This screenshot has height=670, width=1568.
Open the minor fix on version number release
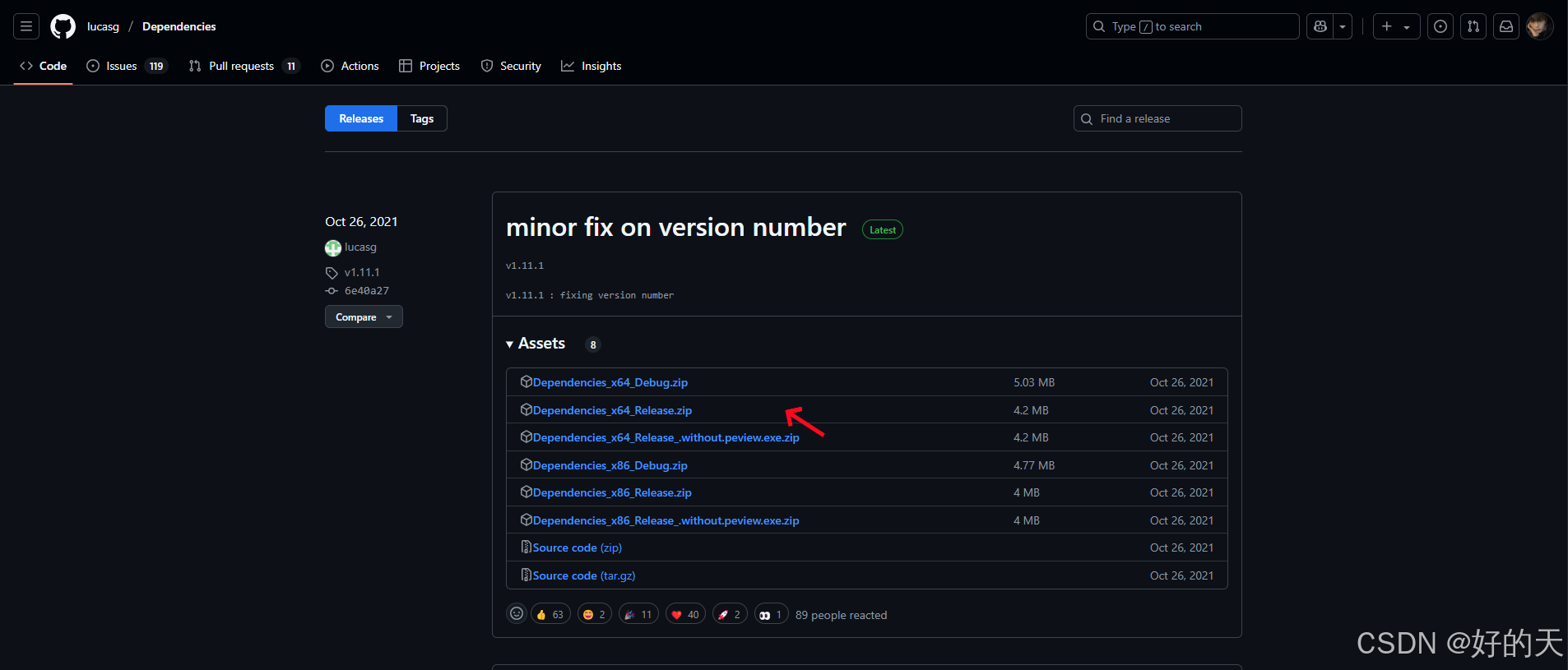pos(676,228)
